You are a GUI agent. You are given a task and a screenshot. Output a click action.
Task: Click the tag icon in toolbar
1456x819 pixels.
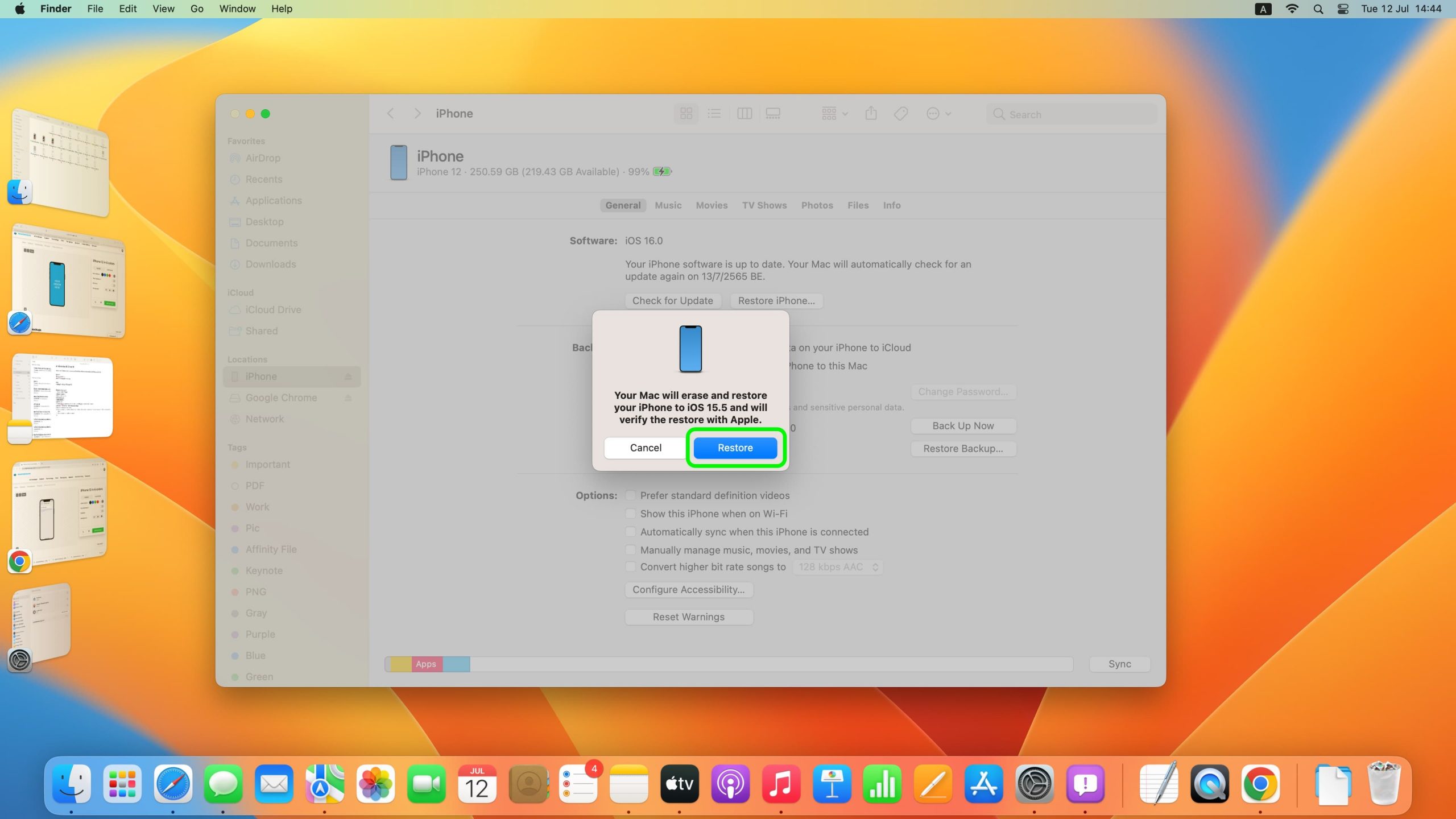click(x=900, y=114)
